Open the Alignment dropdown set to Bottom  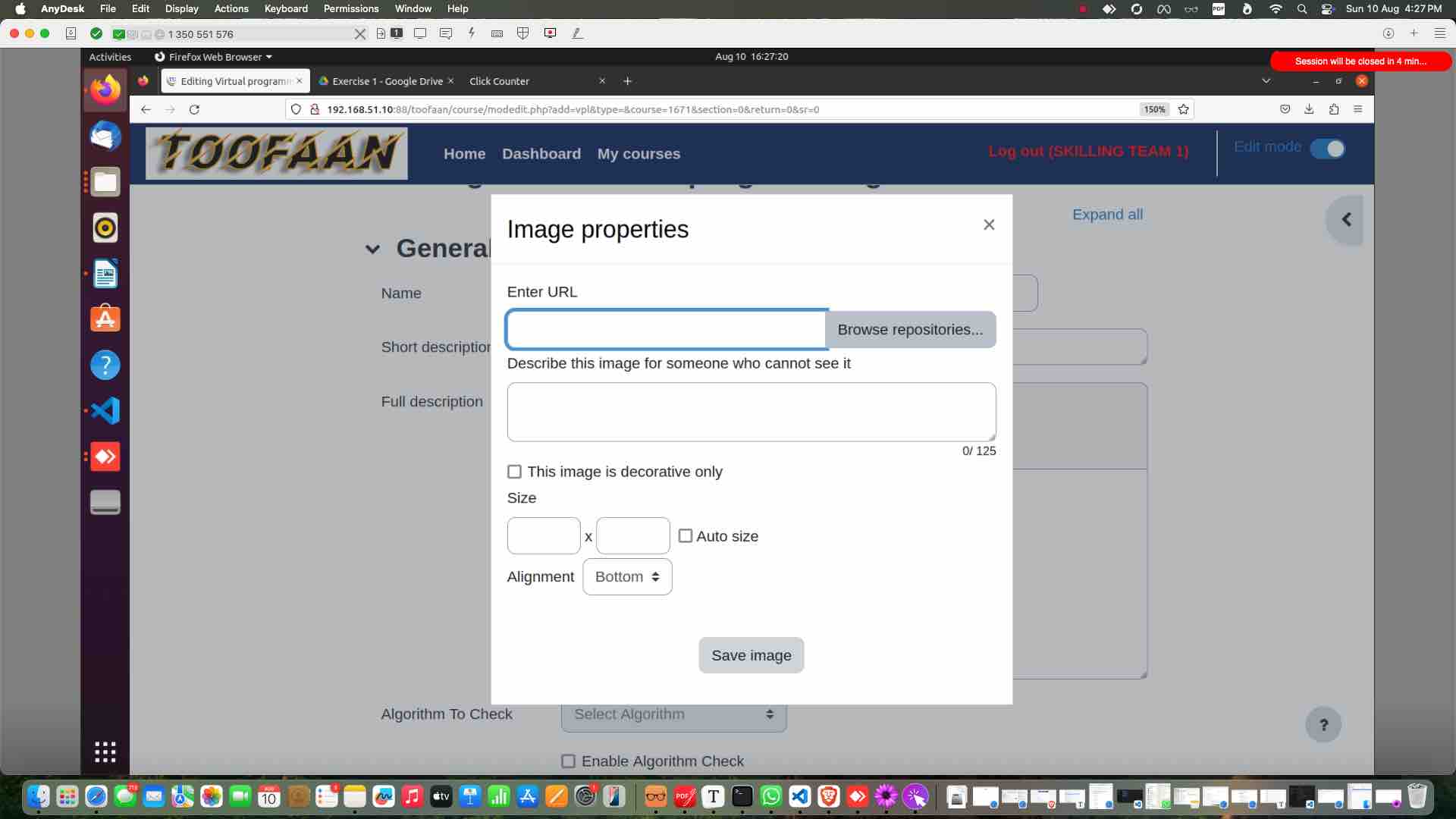[x=627, y=576]
